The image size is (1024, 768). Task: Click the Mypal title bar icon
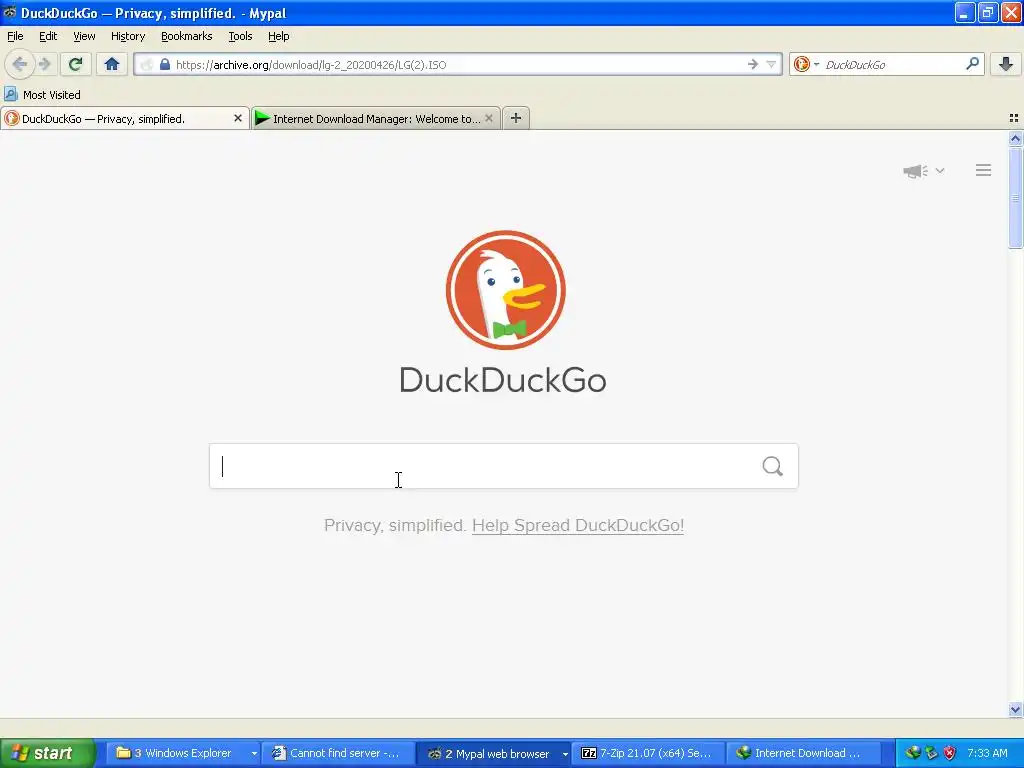click(10, 12)
